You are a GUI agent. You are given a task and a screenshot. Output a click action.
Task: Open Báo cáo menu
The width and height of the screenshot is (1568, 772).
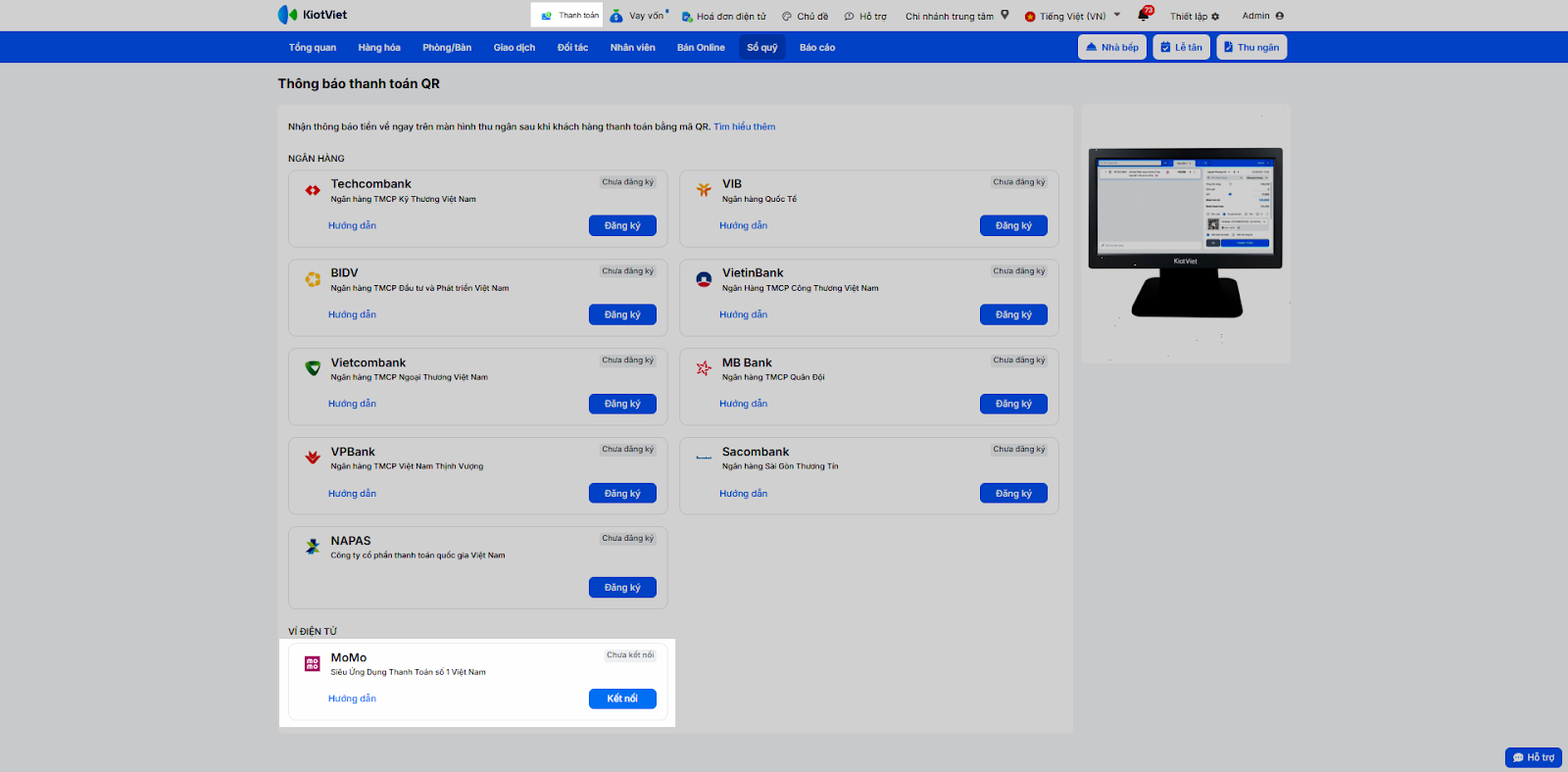tap(817, 47)
